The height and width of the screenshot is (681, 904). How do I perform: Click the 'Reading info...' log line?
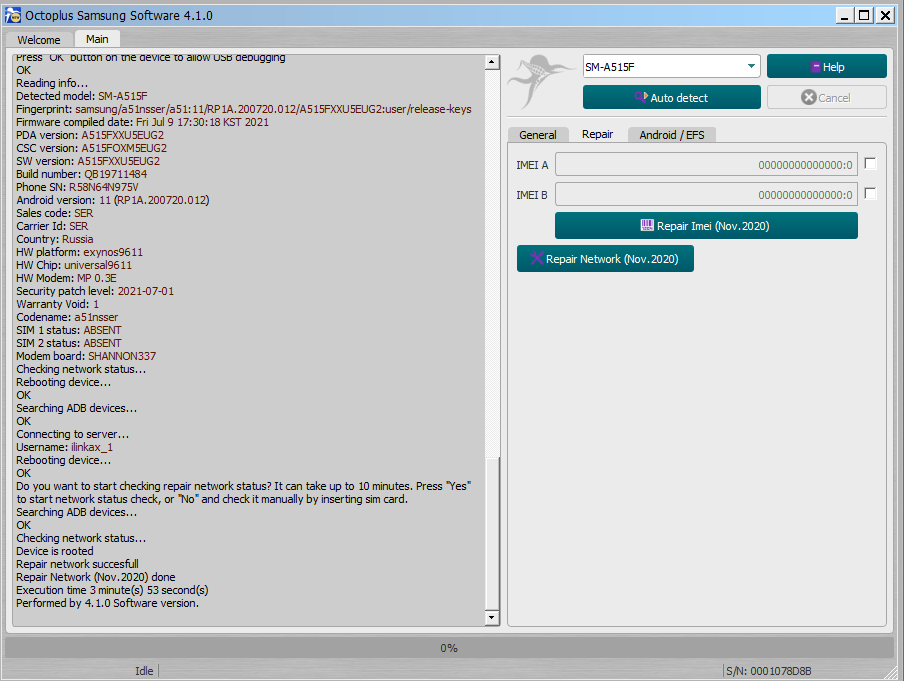point(52,83)
